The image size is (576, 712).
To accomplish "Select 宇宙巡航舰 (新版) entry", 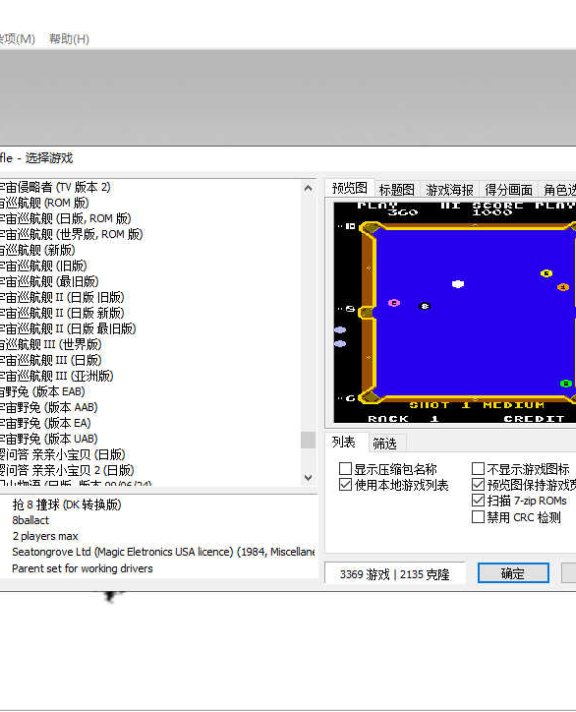I will click(37, 250).
